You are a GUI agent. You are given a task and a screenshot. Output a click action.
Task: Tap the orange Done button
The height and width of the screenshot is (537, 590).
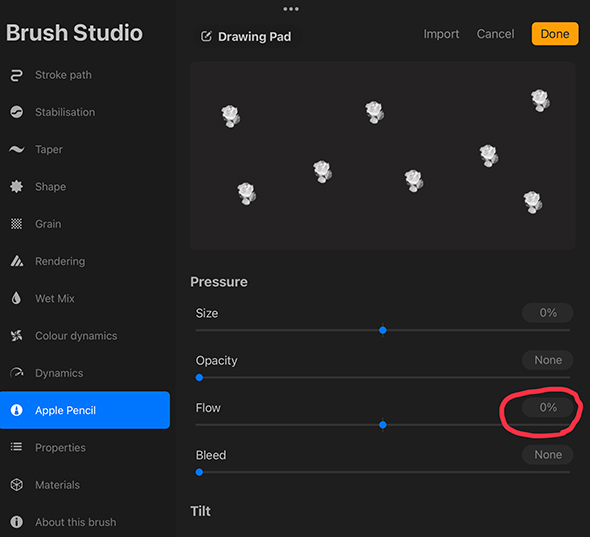tap(555, 34)
